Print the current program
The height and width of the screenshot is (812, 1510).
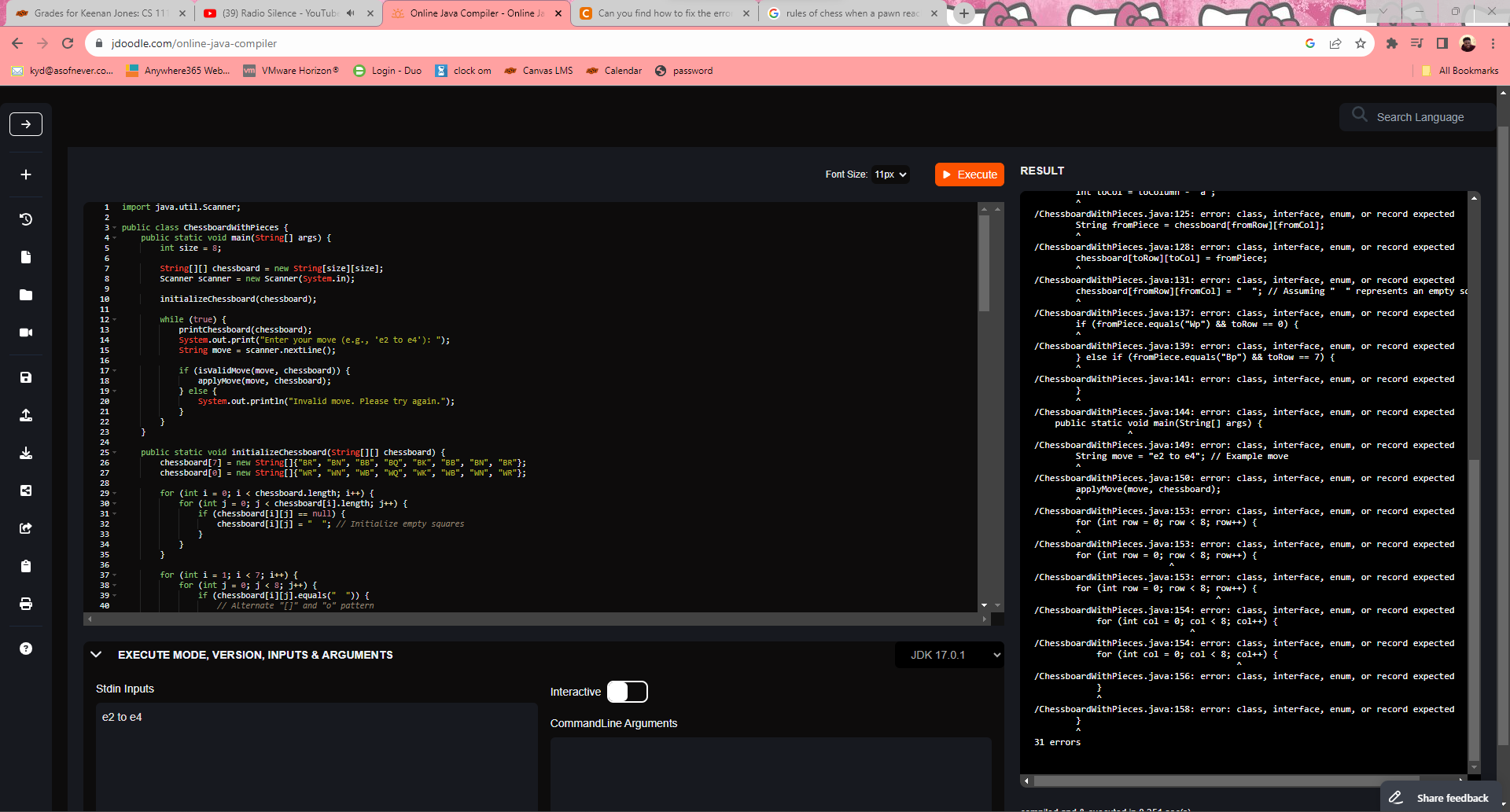click(25, 604)
